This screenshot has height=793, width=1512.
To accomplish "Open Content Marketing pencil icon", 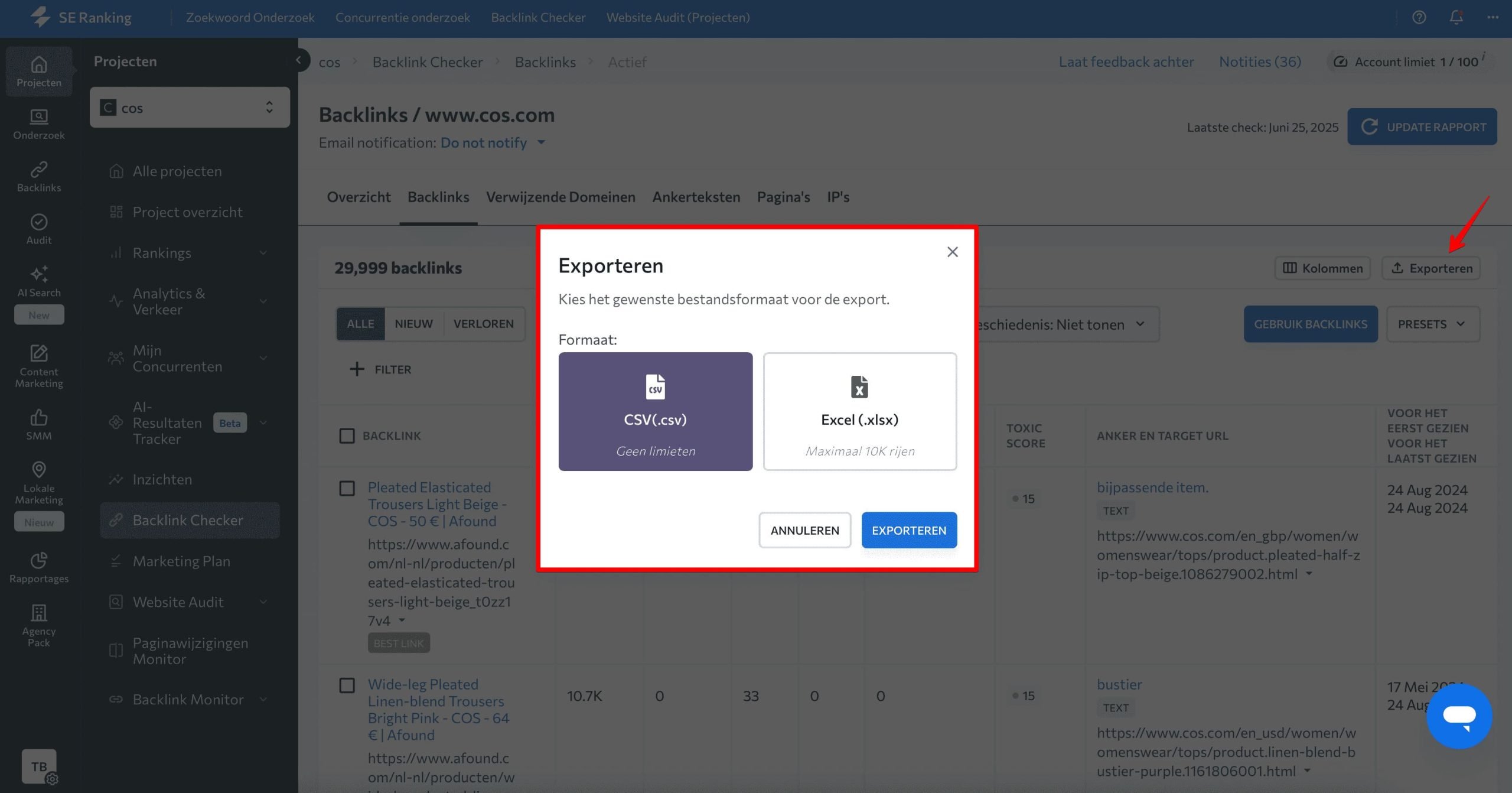I will point(39,353).
